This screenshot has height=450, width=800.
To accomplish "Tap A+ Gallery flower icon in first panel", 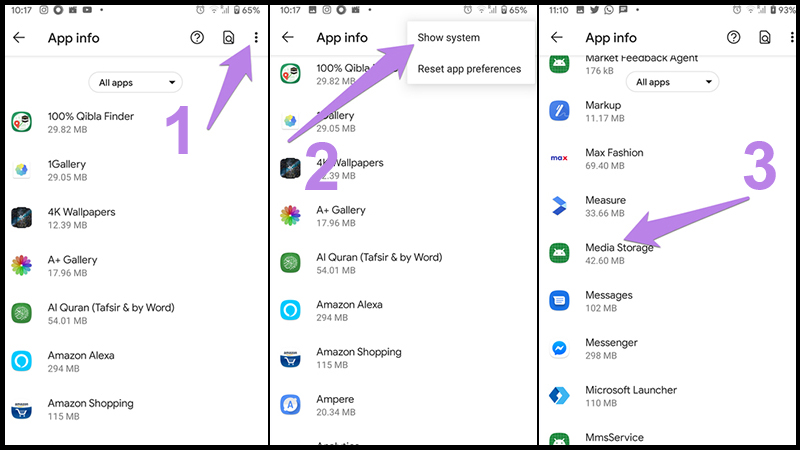I will pos(21,265).
